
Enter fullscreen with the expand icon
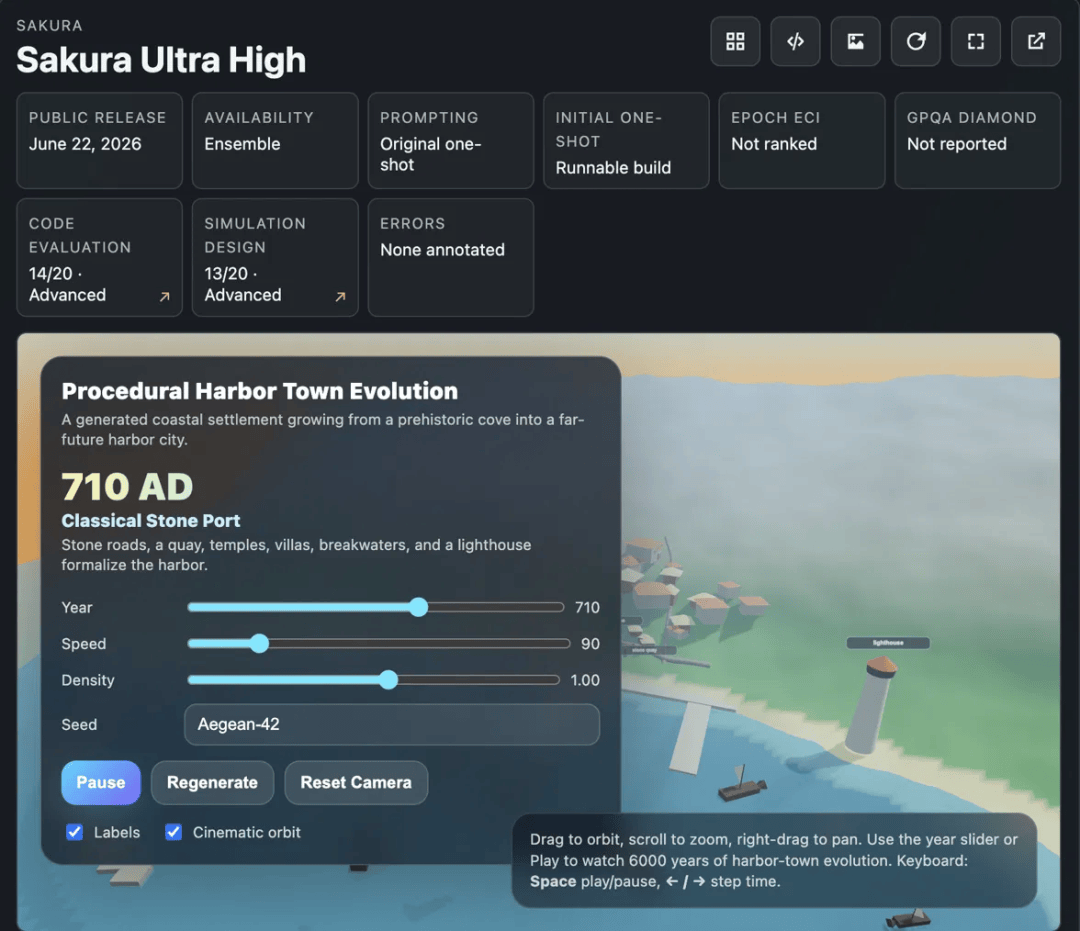point(975,41)
